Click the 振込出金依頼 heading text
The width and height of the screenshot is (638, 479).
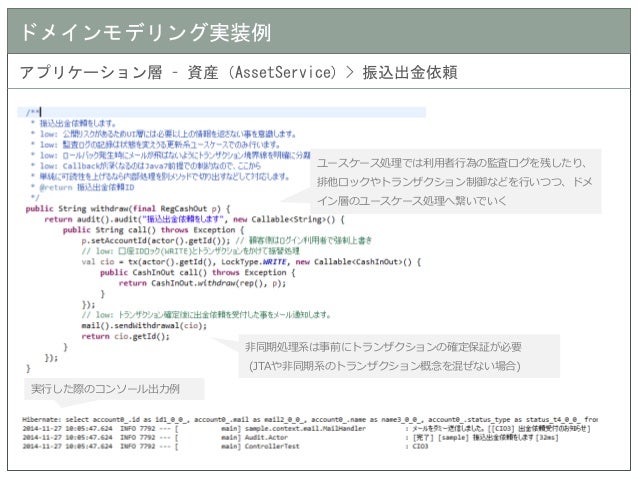pos(410,72)
